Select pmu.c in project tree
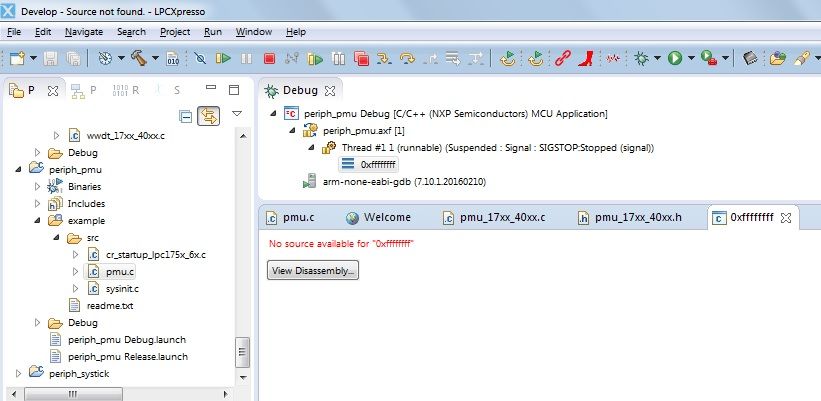This screenshot has width=821, height=401. [120, 272]
